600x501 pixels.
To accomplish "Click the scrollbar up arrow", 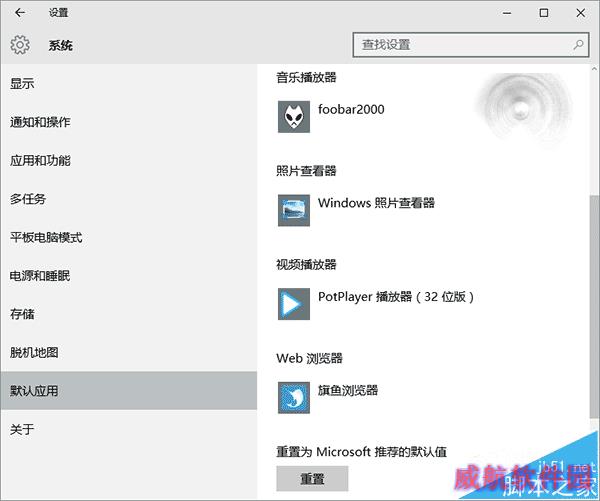I will 594,69.
